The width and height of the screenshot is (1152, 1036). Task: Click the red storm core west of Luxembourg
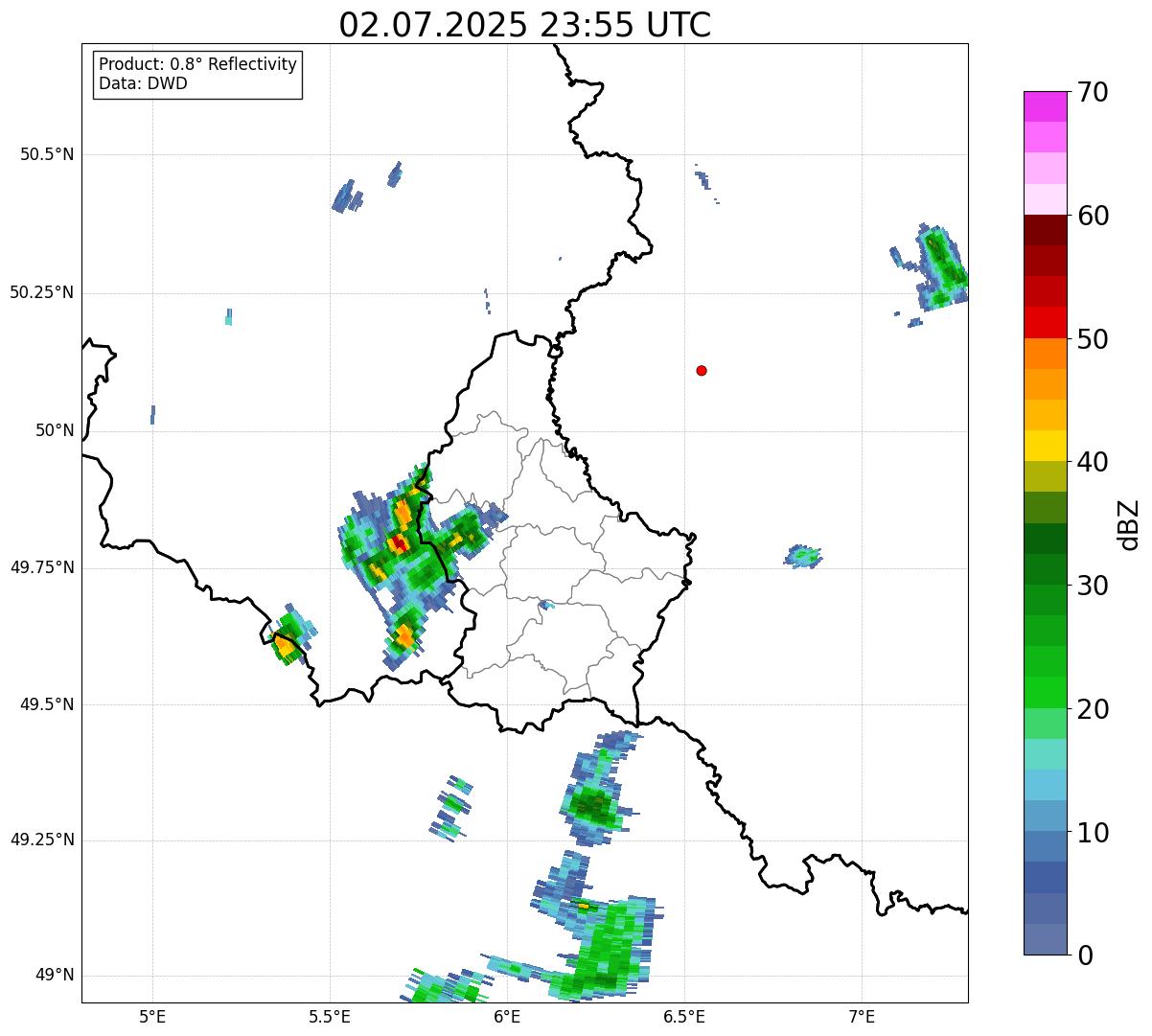(x=398, y=544)
